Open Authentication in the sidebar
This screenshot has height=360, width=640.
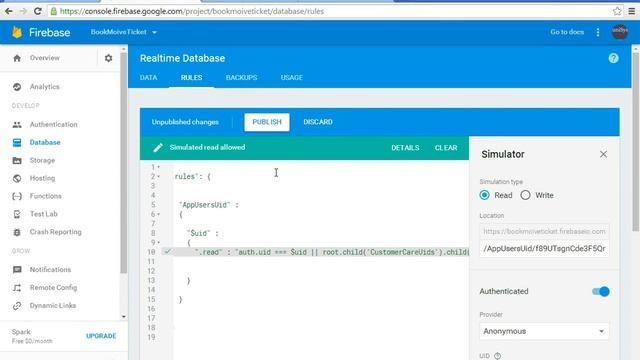pyautogui.click(x=53, y=124)
